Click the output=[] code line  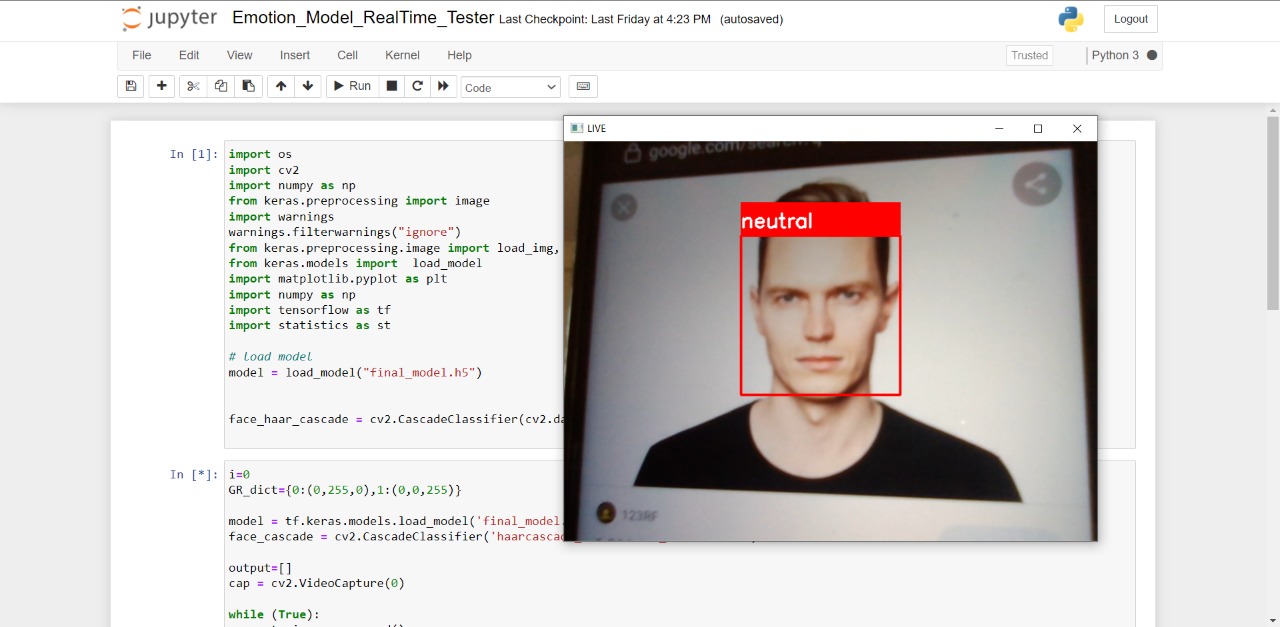coord(260,567)
